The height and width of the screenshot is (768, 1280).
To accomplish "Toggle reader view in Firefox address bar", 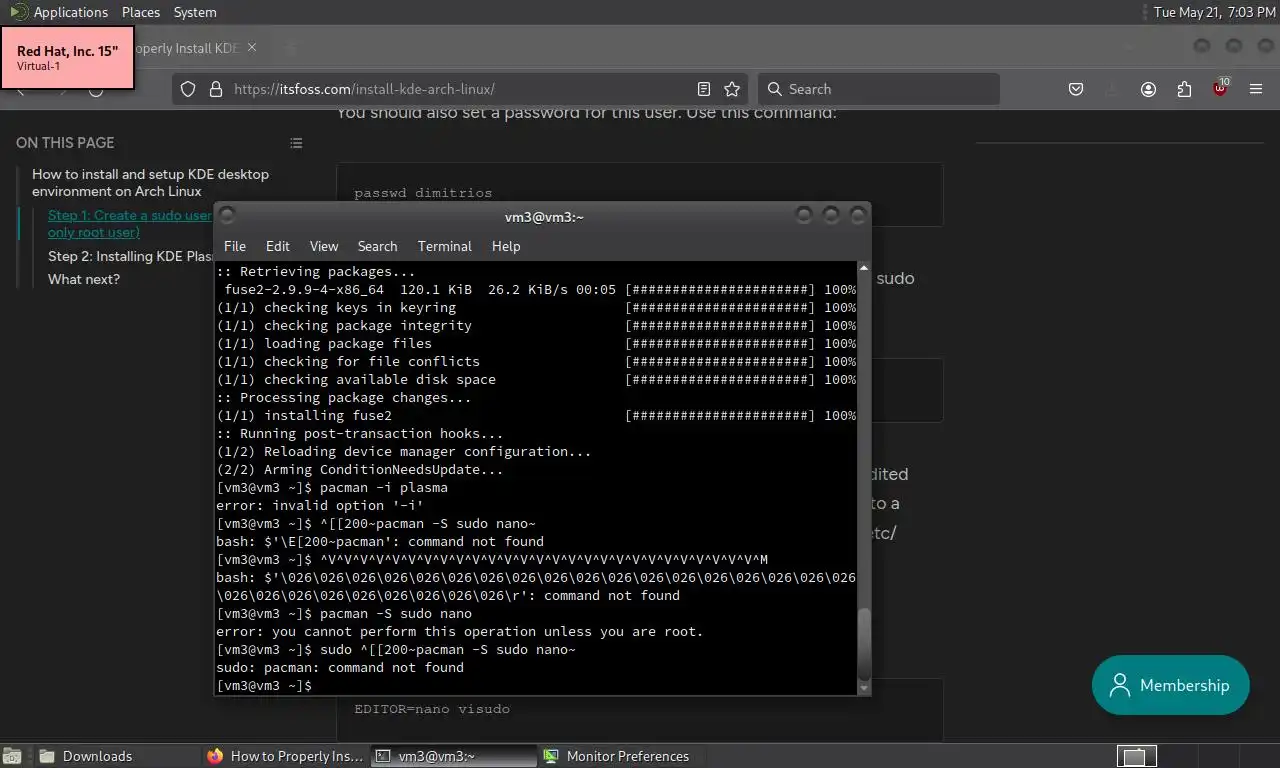I will pos(704,89).
